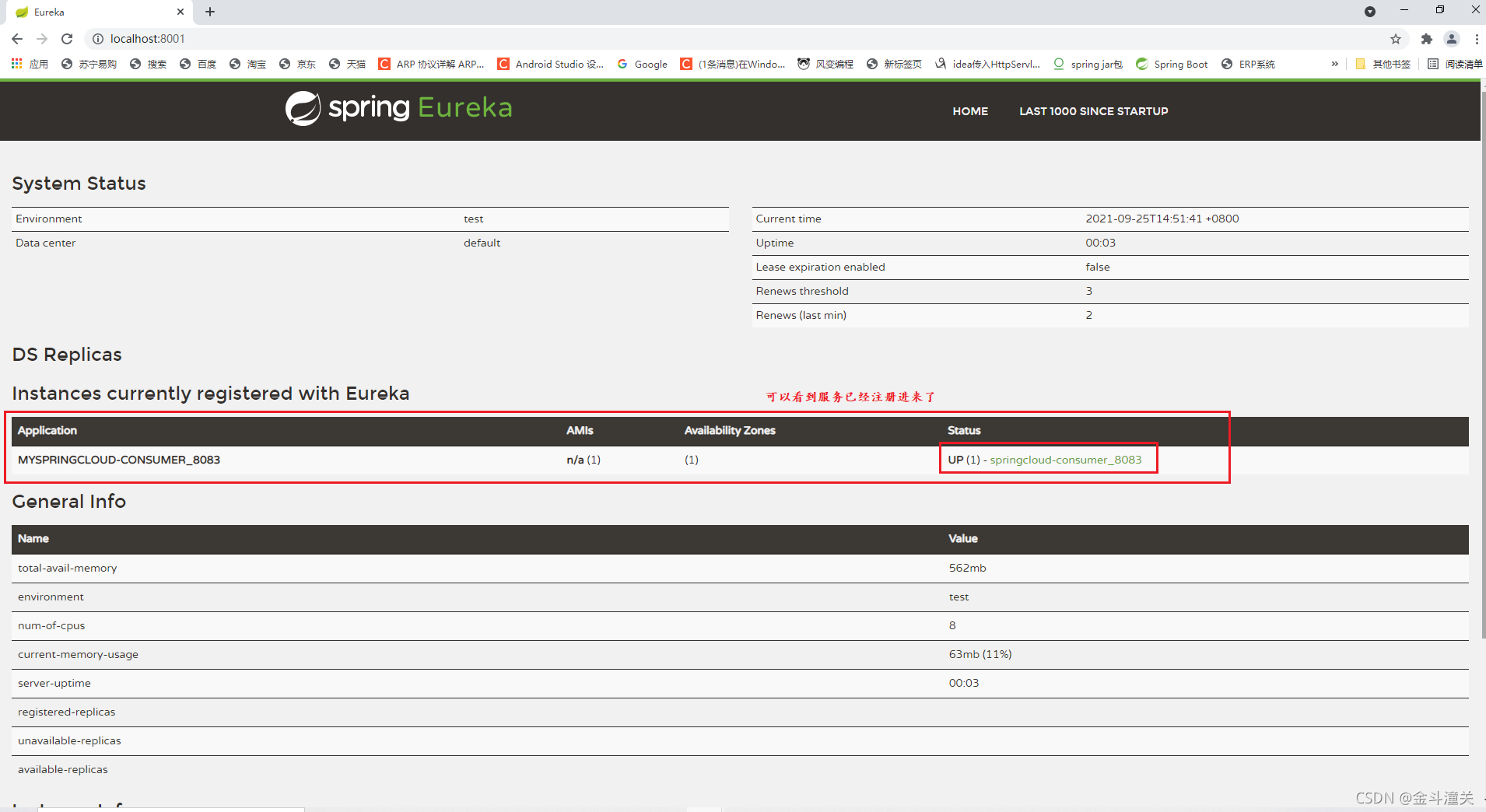Open the ARP 协议详解 bookmark
This screenshot has width=1486, height=812.
point(431,64)
